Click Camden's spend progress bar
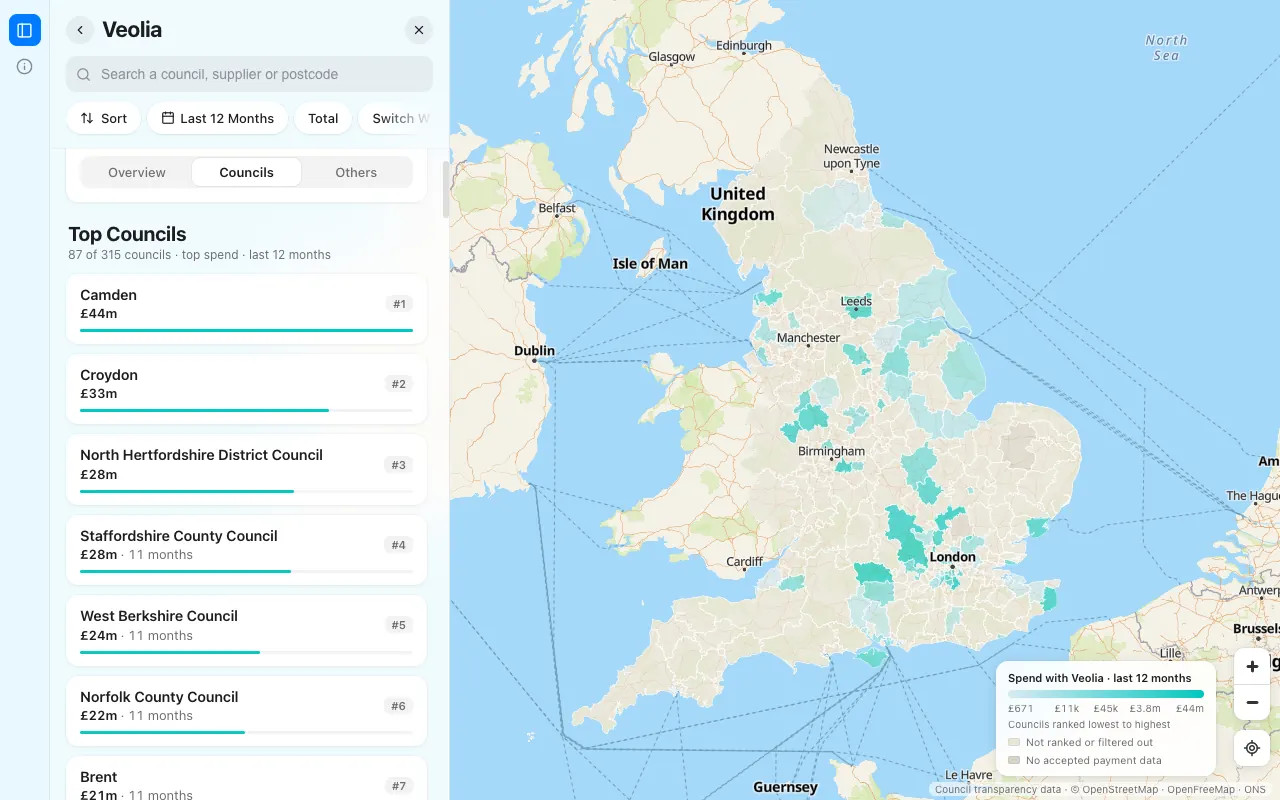 coord(246,330)
